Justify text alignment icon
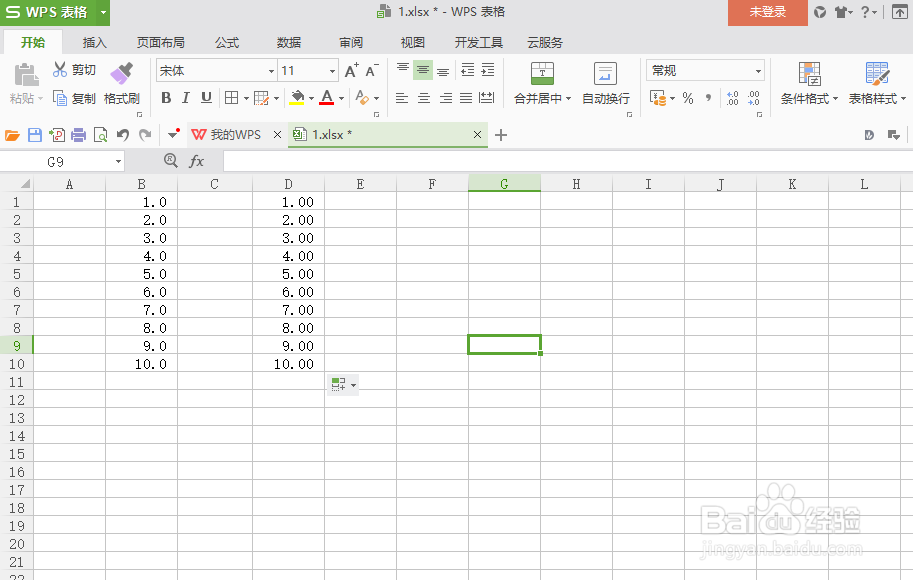Screen dimensions: 913x580 click(x=466, y=98)
